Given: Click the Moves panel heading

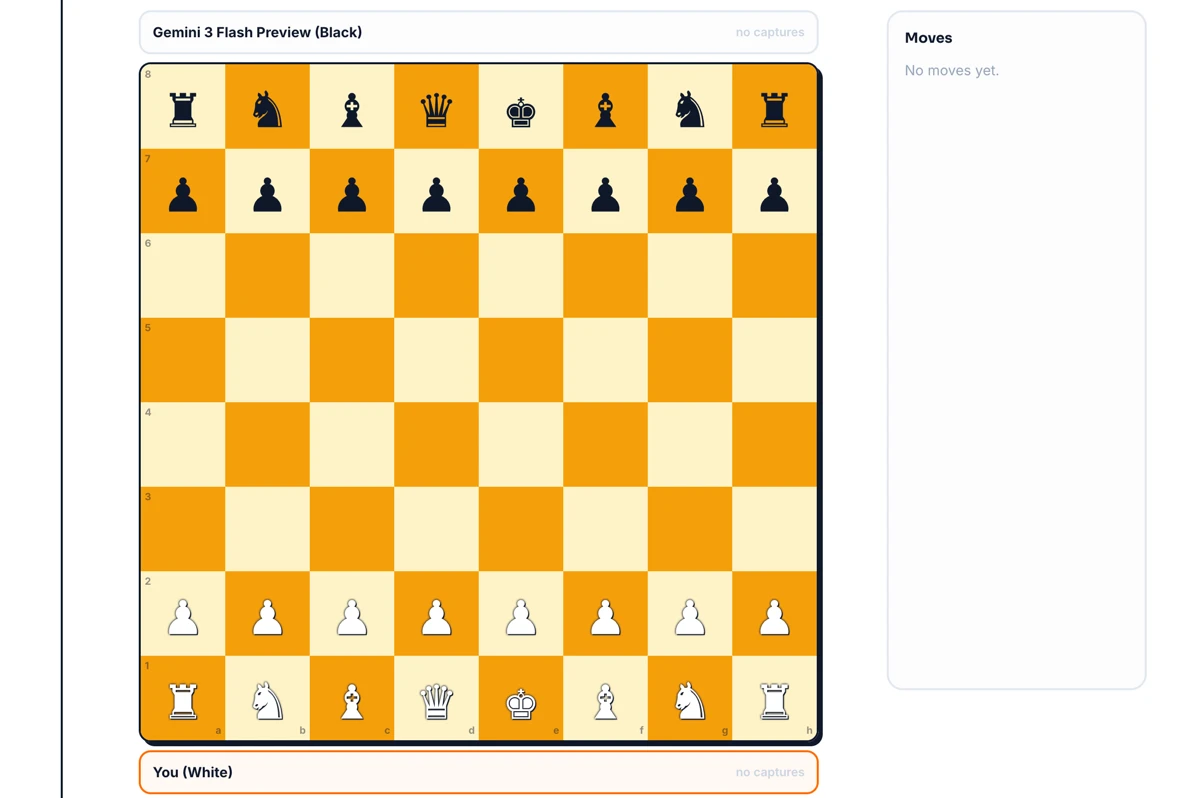Looking at the screenshot, I should pos(929,38).
